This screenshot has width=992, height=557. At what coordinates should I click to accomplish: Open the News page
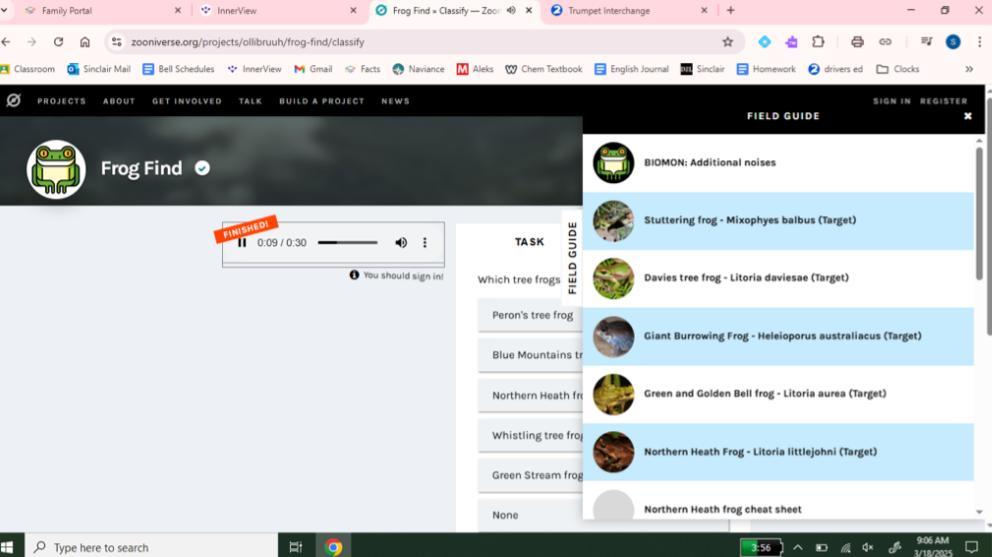pyautogui.click(x=395, y=101)
